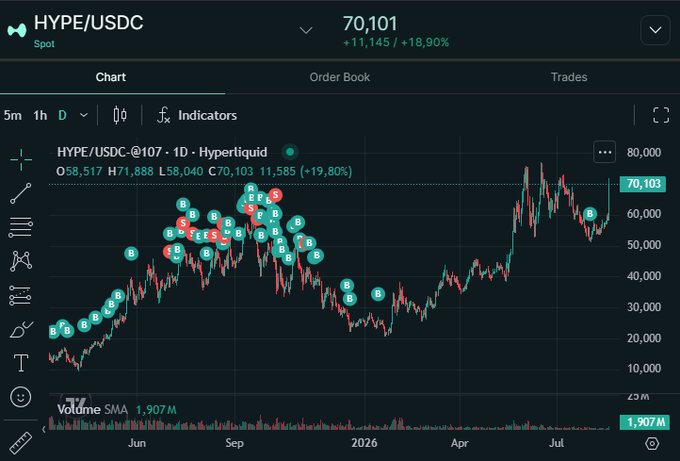Expand the header panel dropdown button
This screenshot has height=461, width=680.
tap(655, 30)
